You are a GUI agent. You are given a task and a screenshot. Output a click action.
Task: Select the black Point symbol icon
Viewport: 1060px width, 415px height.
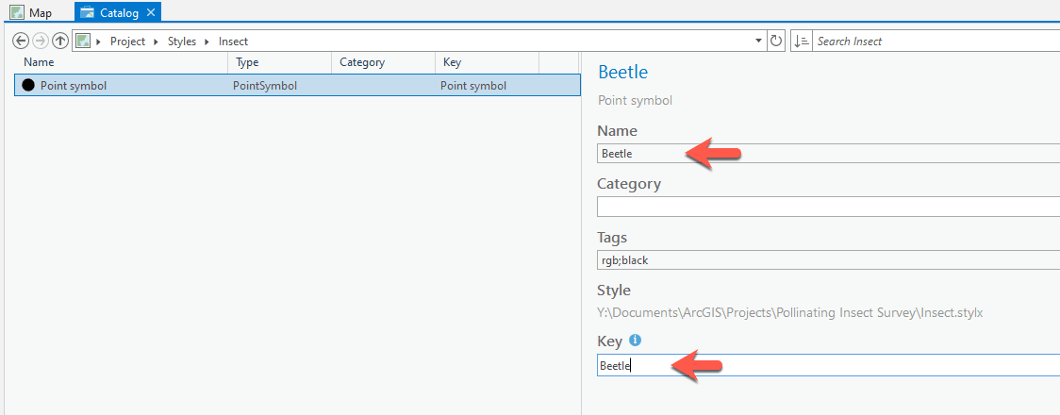click(28, 86)
